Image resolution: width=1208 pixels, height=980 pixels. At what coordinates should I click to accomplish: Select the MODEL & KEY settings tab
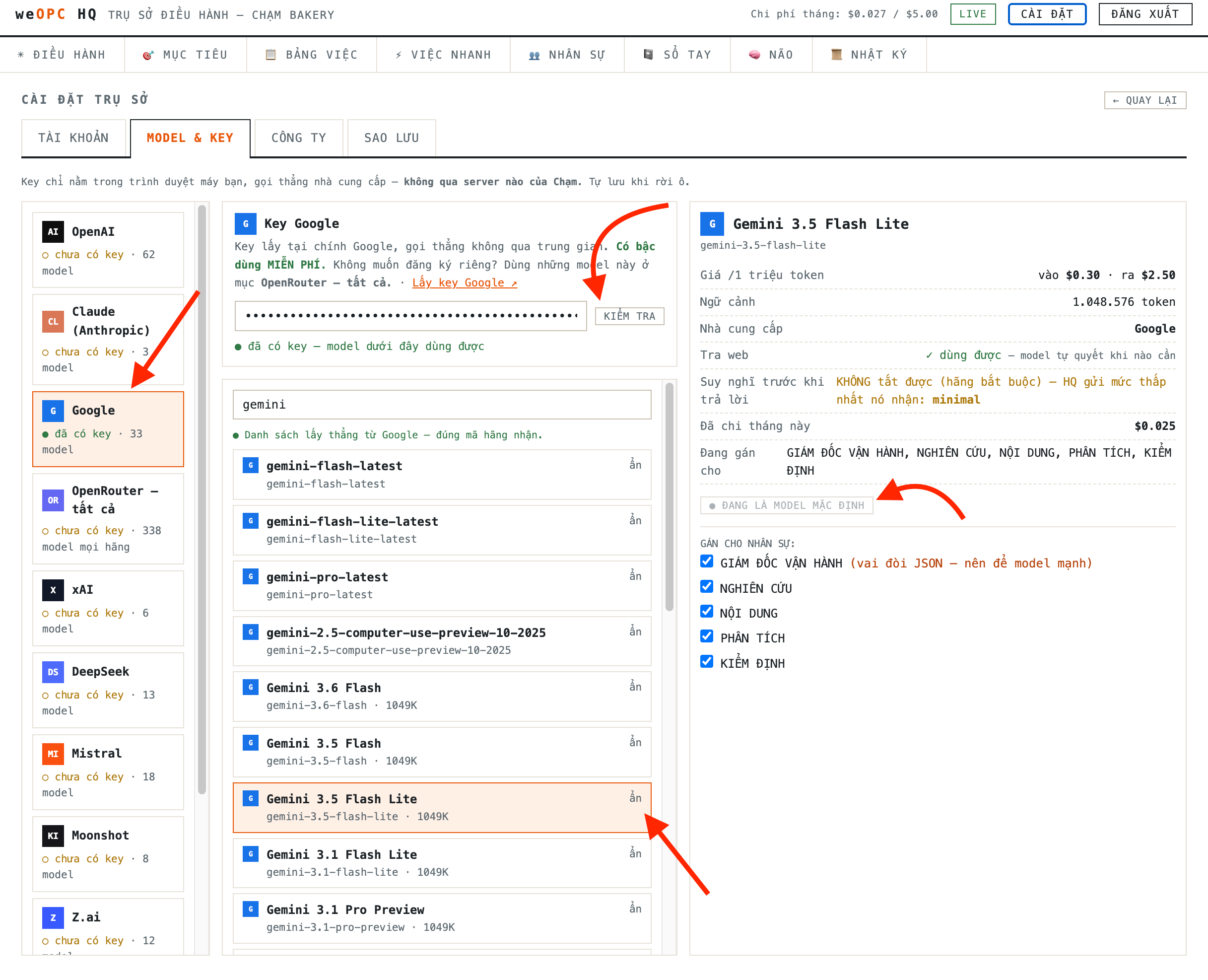190,138
